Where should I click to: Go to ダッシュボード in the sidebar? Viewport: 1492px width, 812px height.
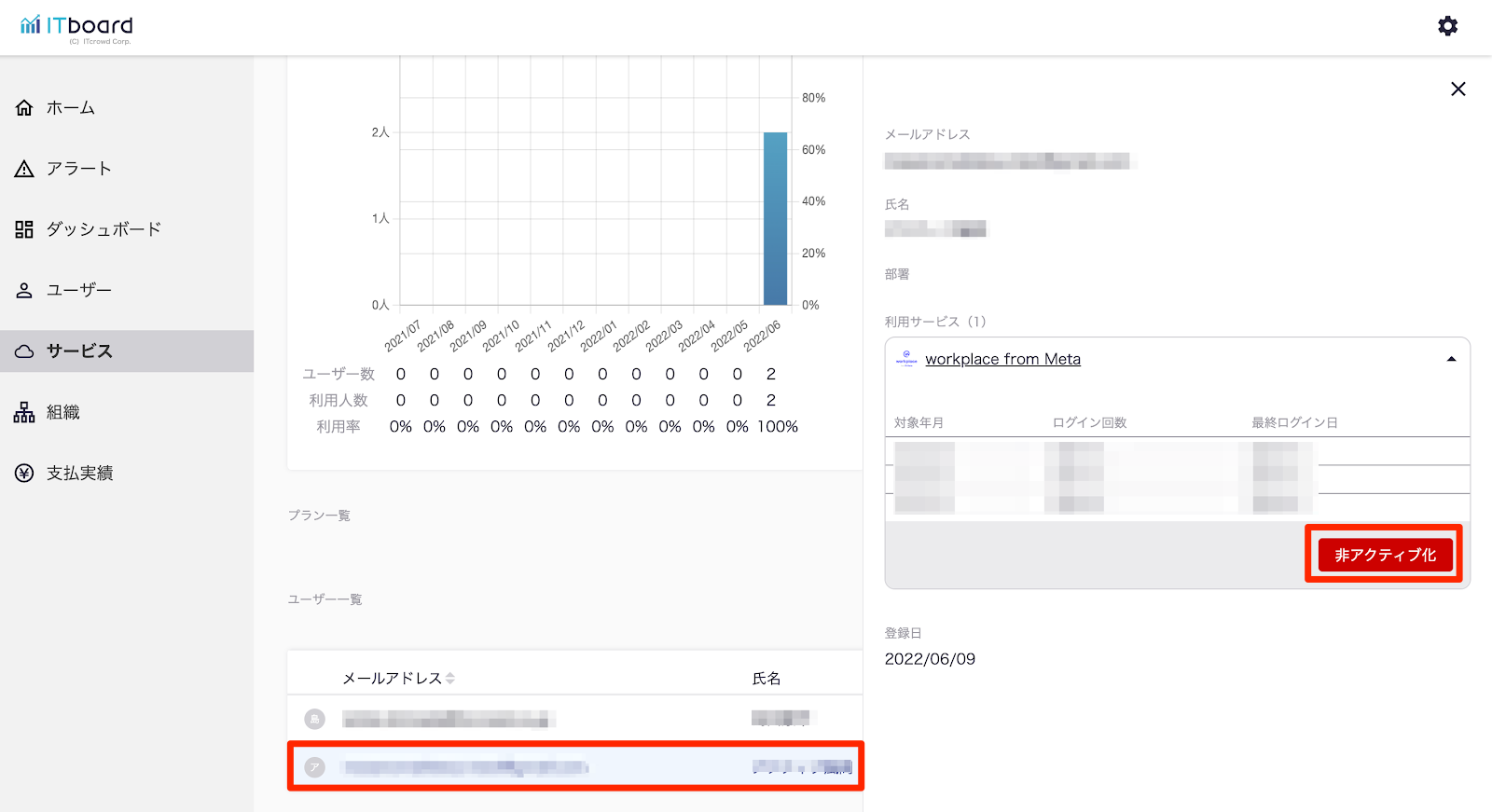tap(104, 229)
